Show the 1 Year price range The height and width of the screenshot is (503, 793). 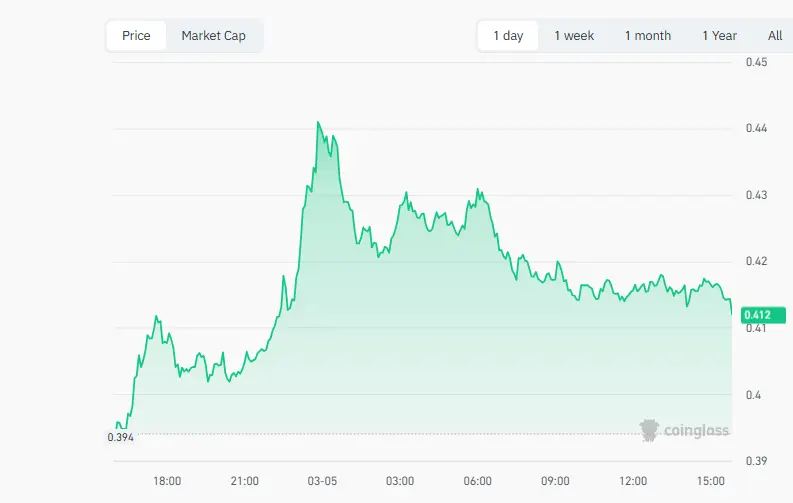tap(719, 36)
